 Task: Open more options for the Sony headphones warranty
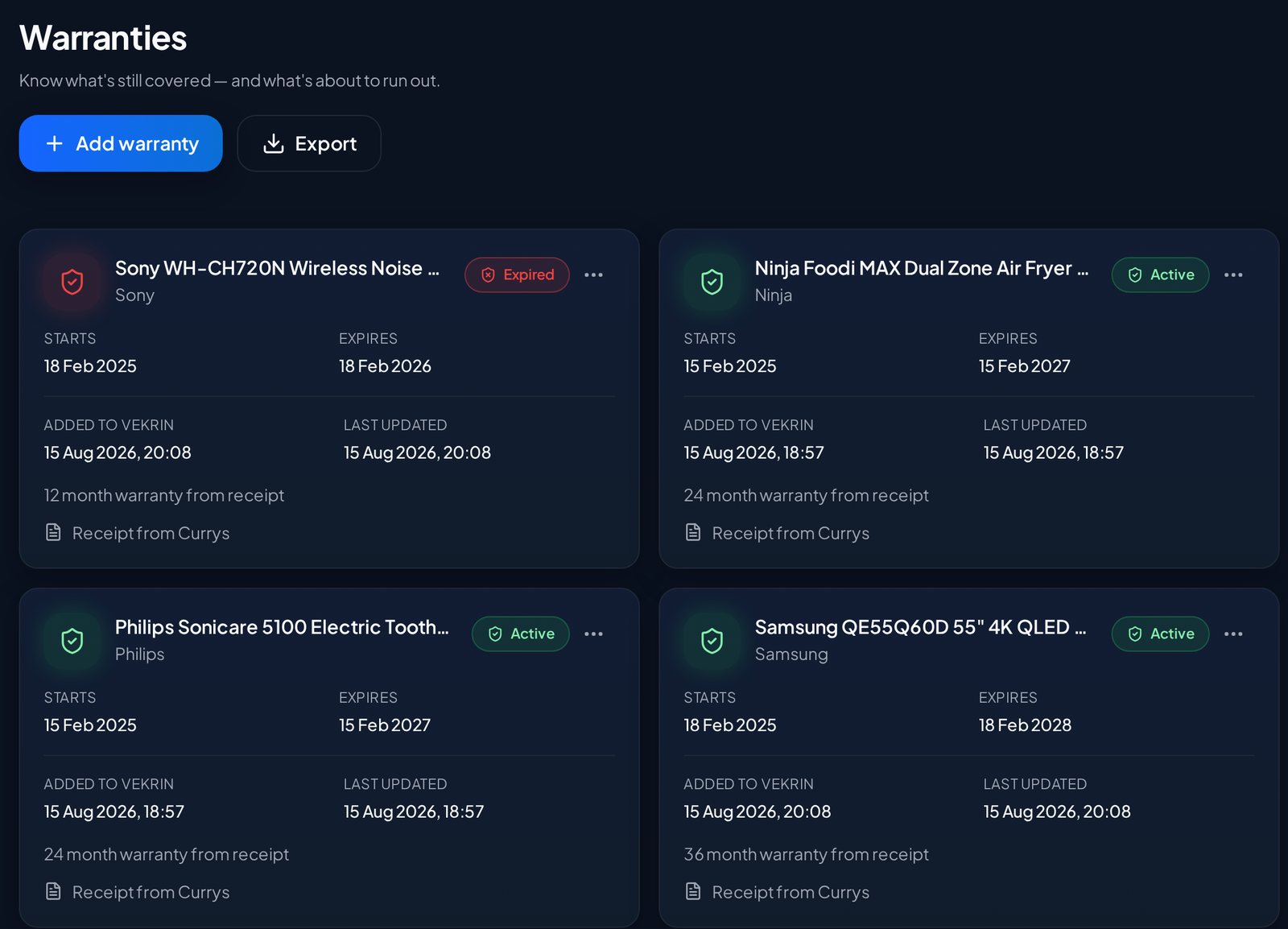593,275
